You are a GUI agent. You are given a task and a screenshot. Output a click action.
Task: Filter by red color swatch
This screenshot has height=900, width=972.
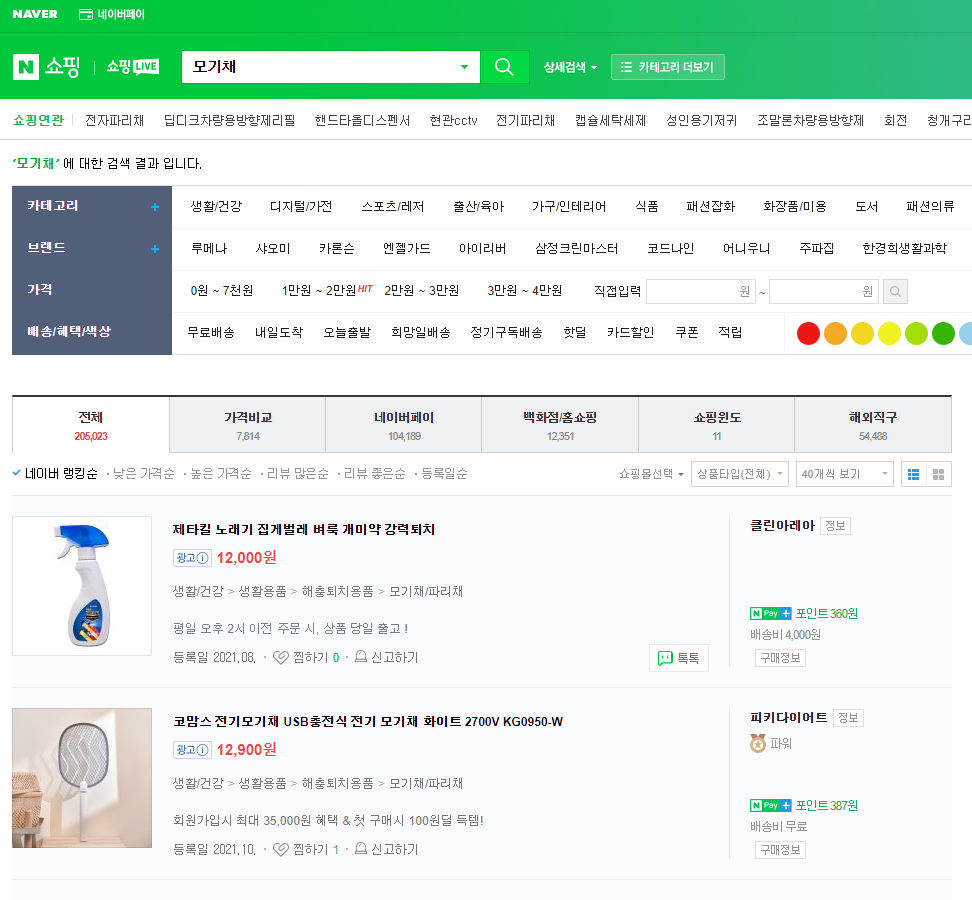(x=808, y=333)
